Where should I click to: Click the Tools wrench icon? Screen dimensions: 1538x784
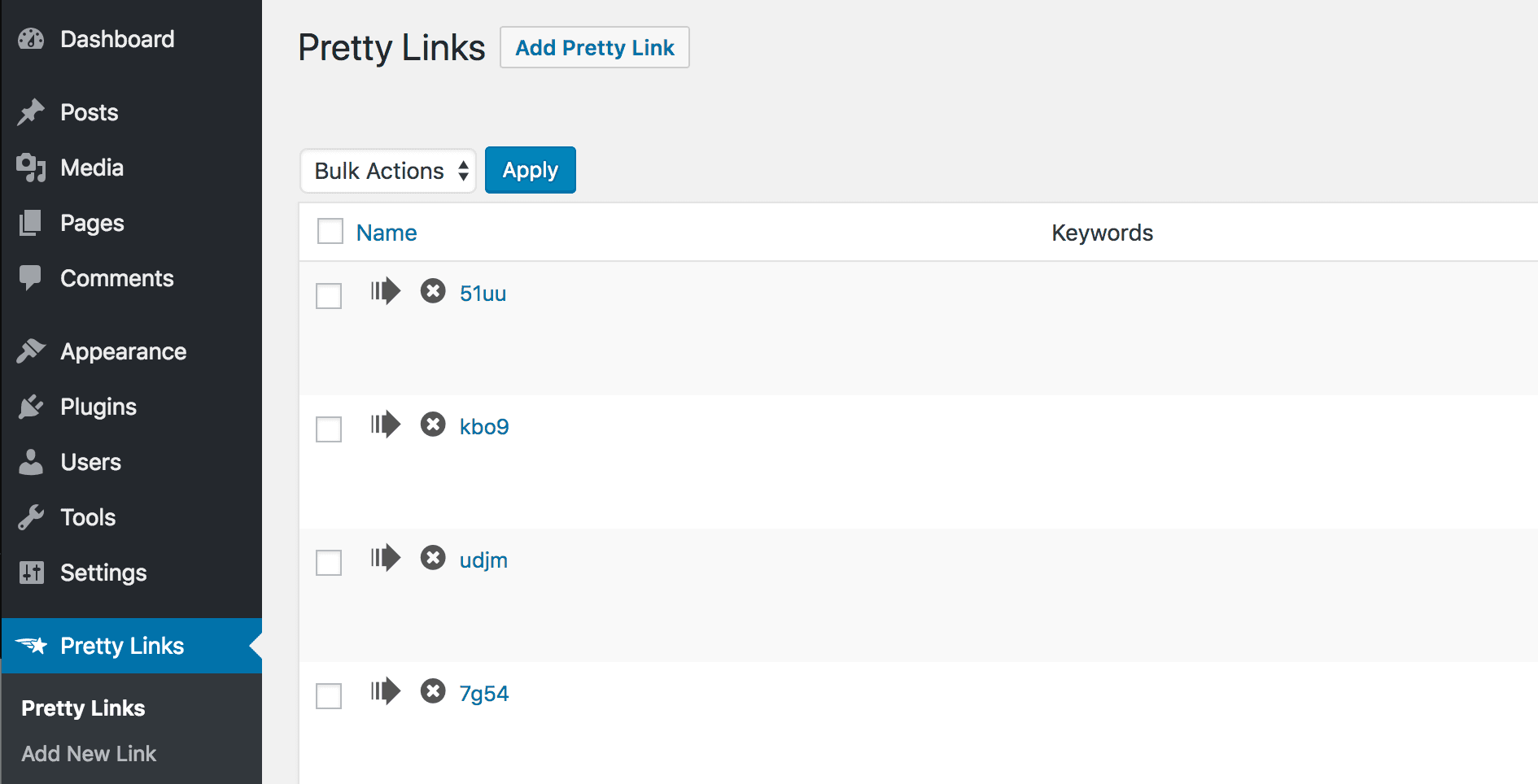point(30,516)
